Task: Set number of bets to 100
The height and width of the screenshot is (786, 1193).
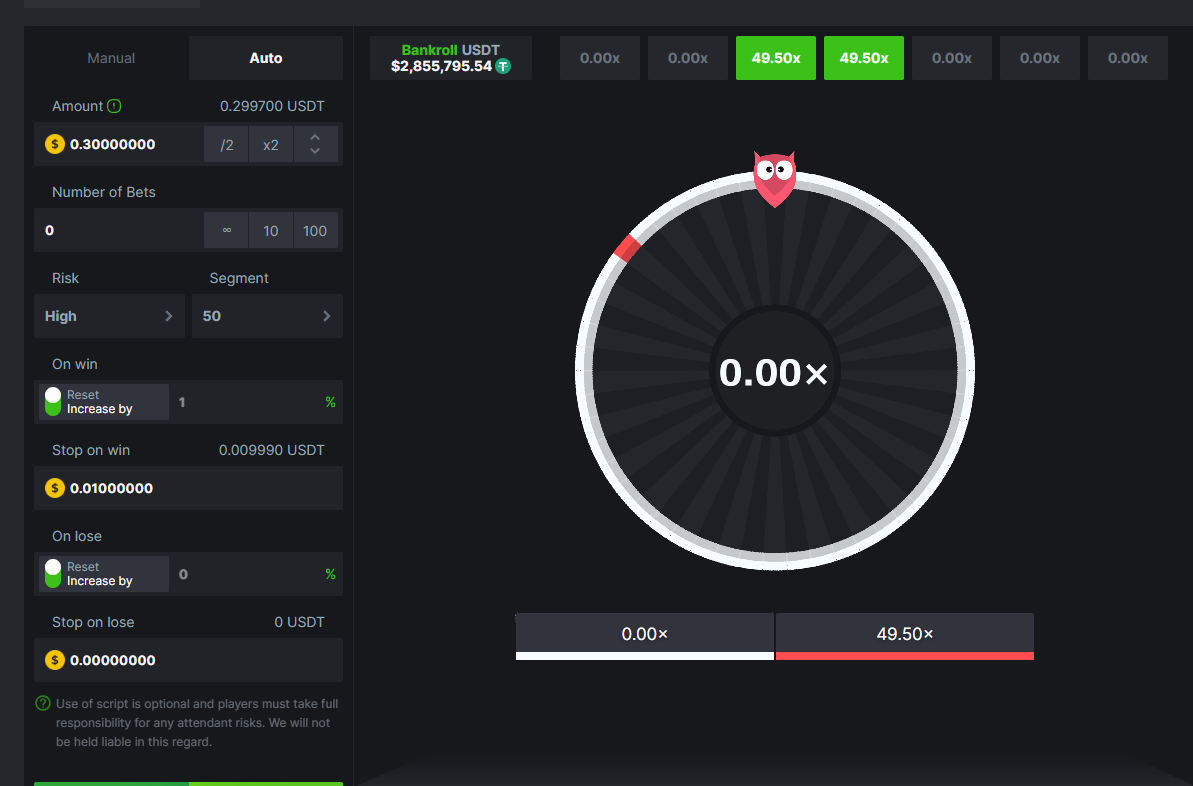Action: pos(315,230)
